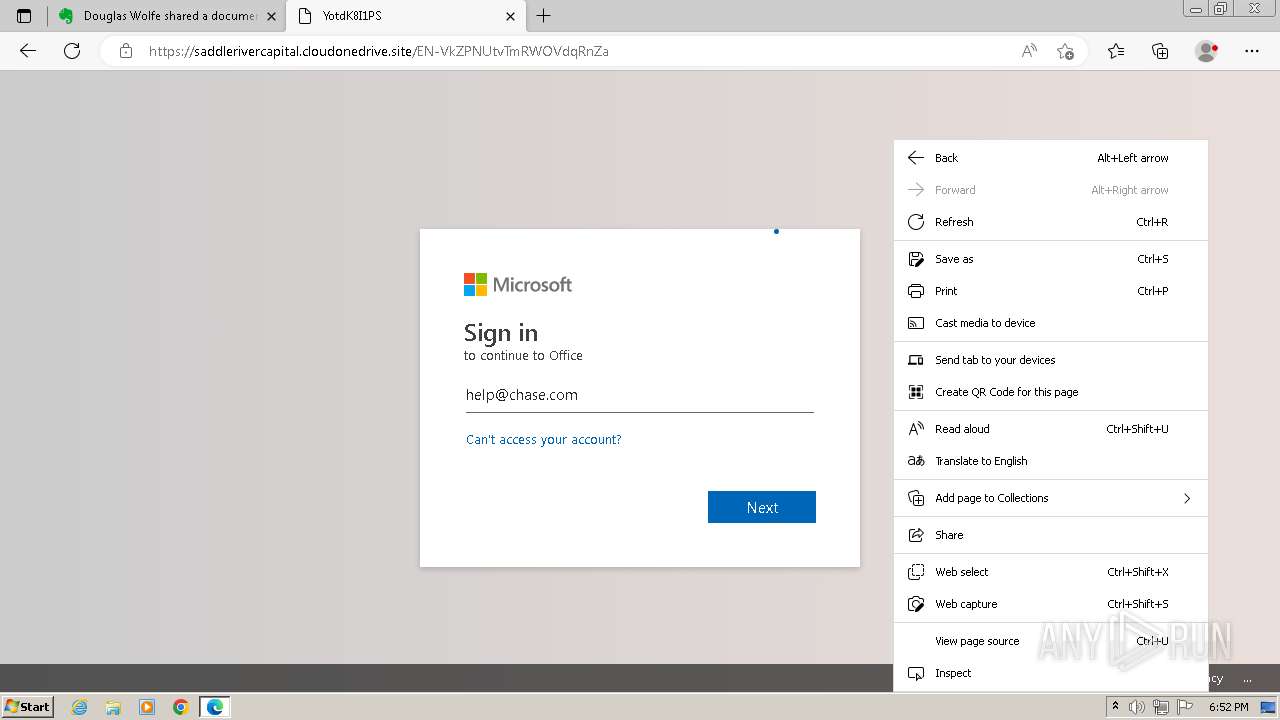Screen dimensions: 1280x720
Task: Click the network tray icon
Action: (1161, 707)
